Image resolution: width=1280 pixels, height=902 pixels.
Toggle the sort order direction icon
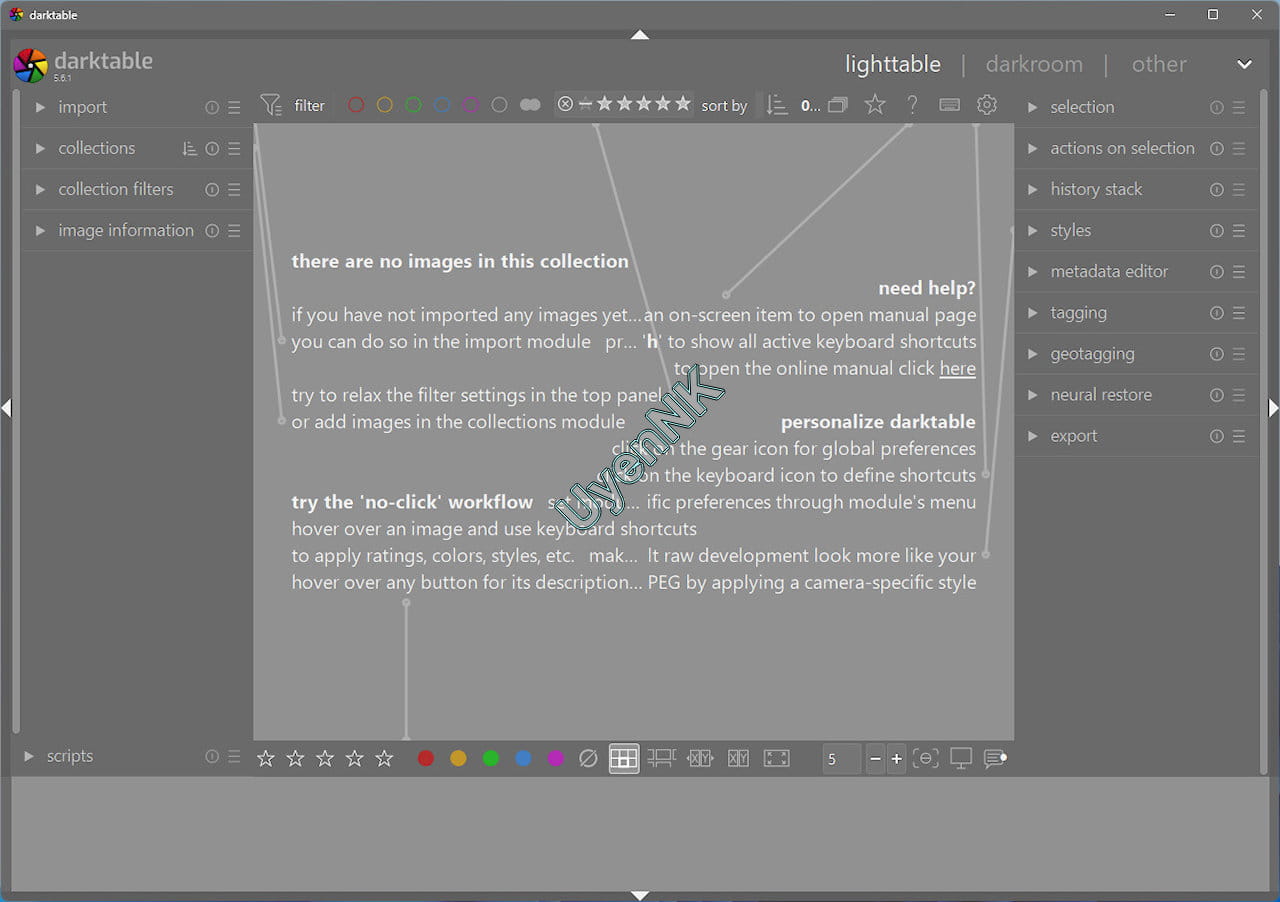click(x=776, y=105)
